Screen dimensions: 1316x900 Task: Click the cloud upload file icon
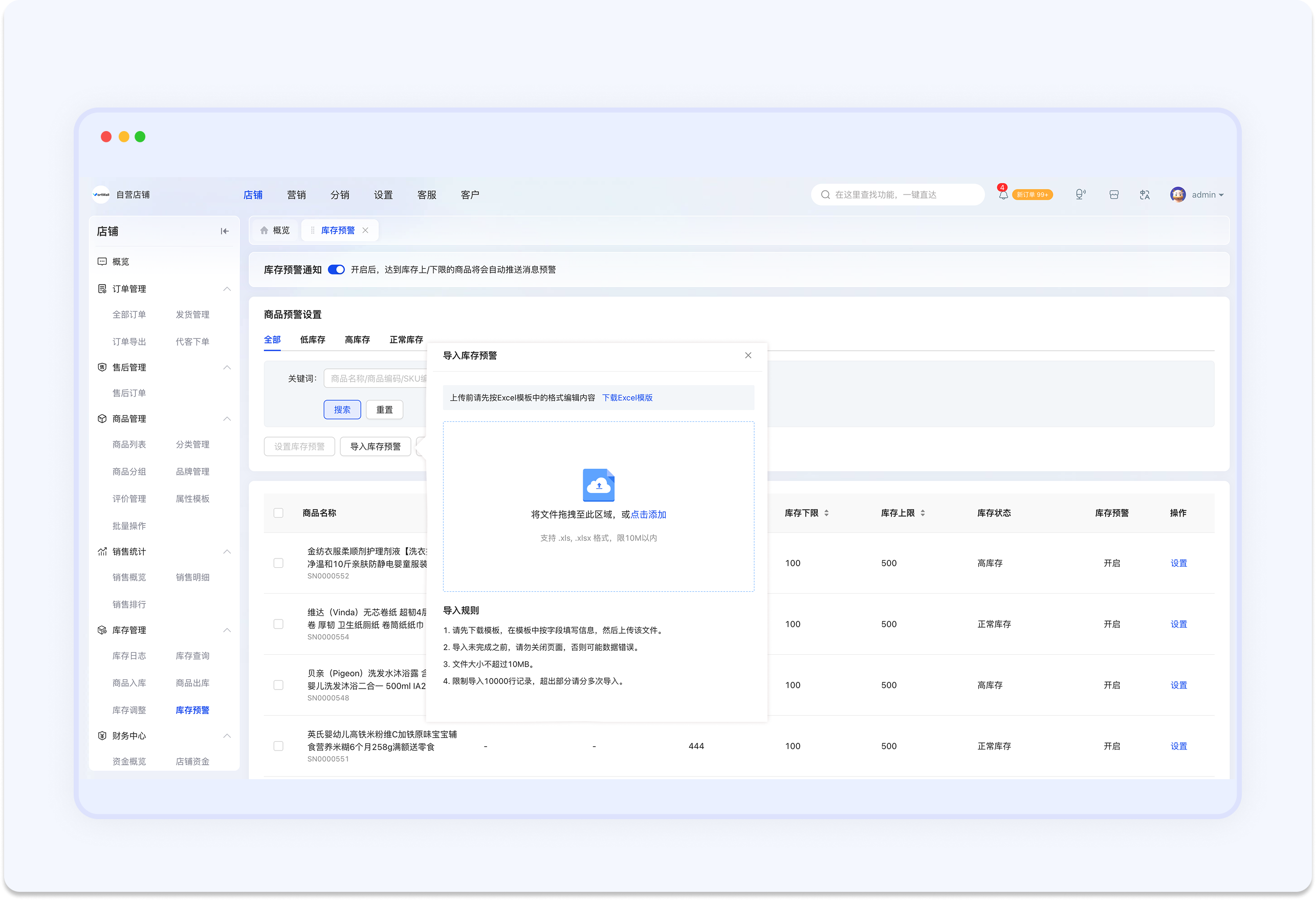point(599,485)
